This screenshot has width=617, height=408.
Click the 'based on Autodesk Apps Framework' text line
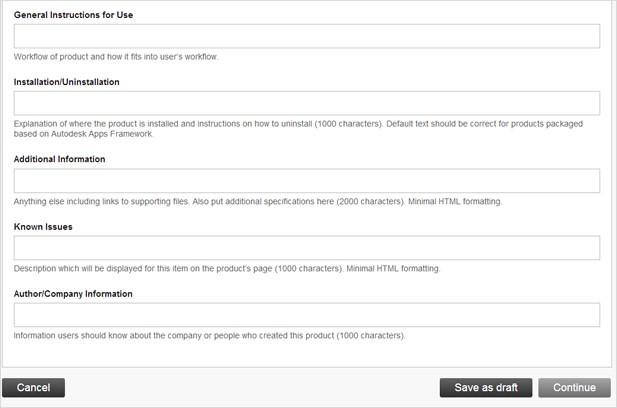pyautogui.click(x=83, y=134)
